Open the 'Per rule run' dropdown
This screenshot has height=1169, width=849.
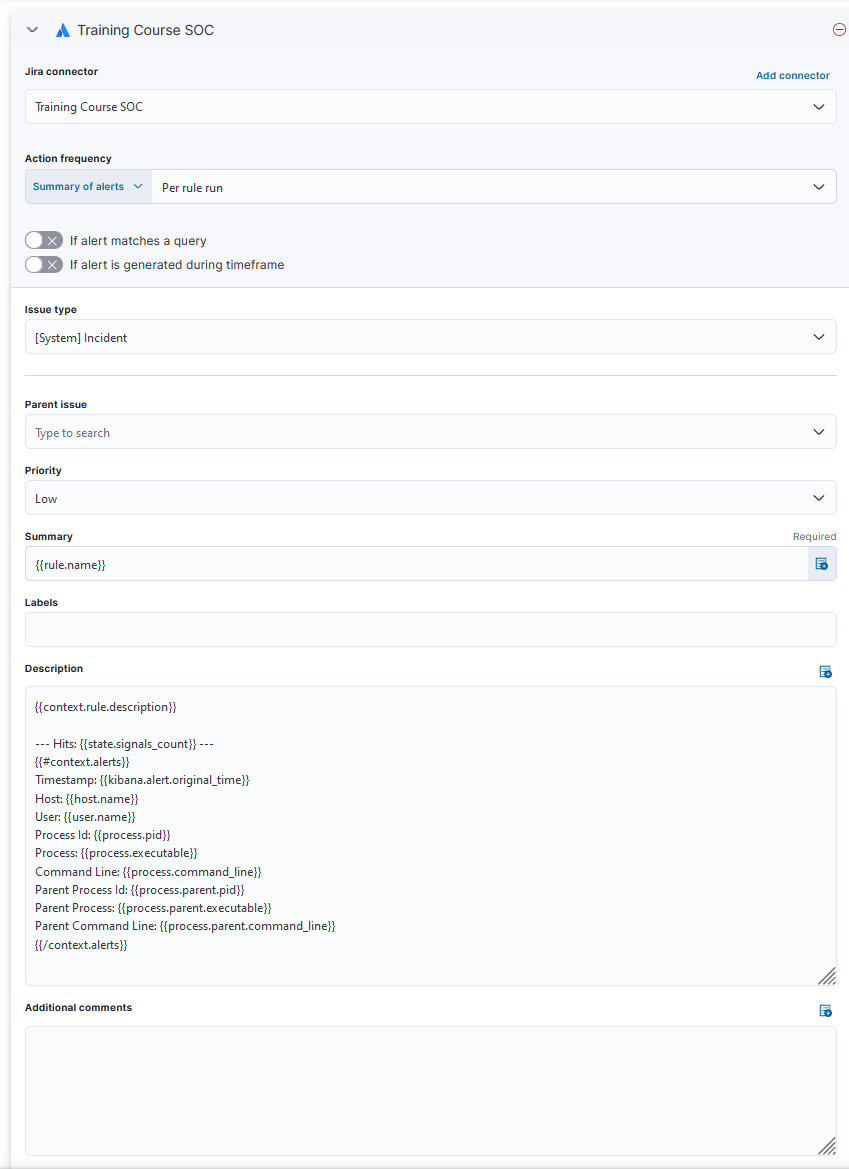[x=494, y=187]
